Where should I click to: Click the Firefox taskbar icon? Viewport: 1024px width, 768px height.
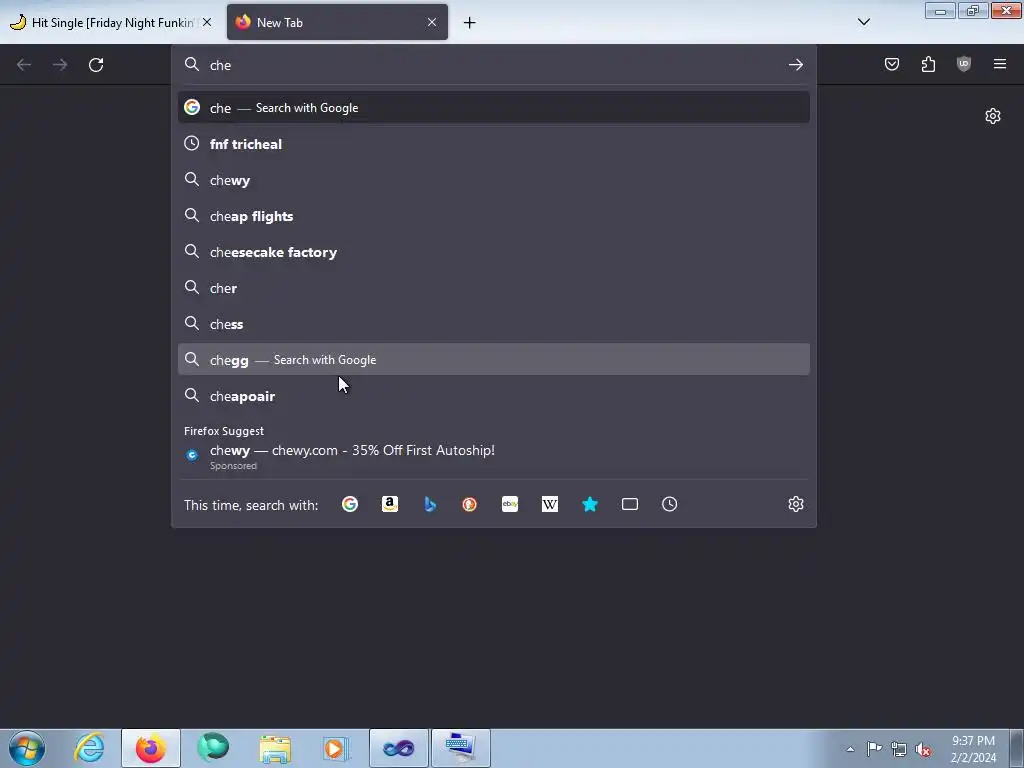click(151, 748)
